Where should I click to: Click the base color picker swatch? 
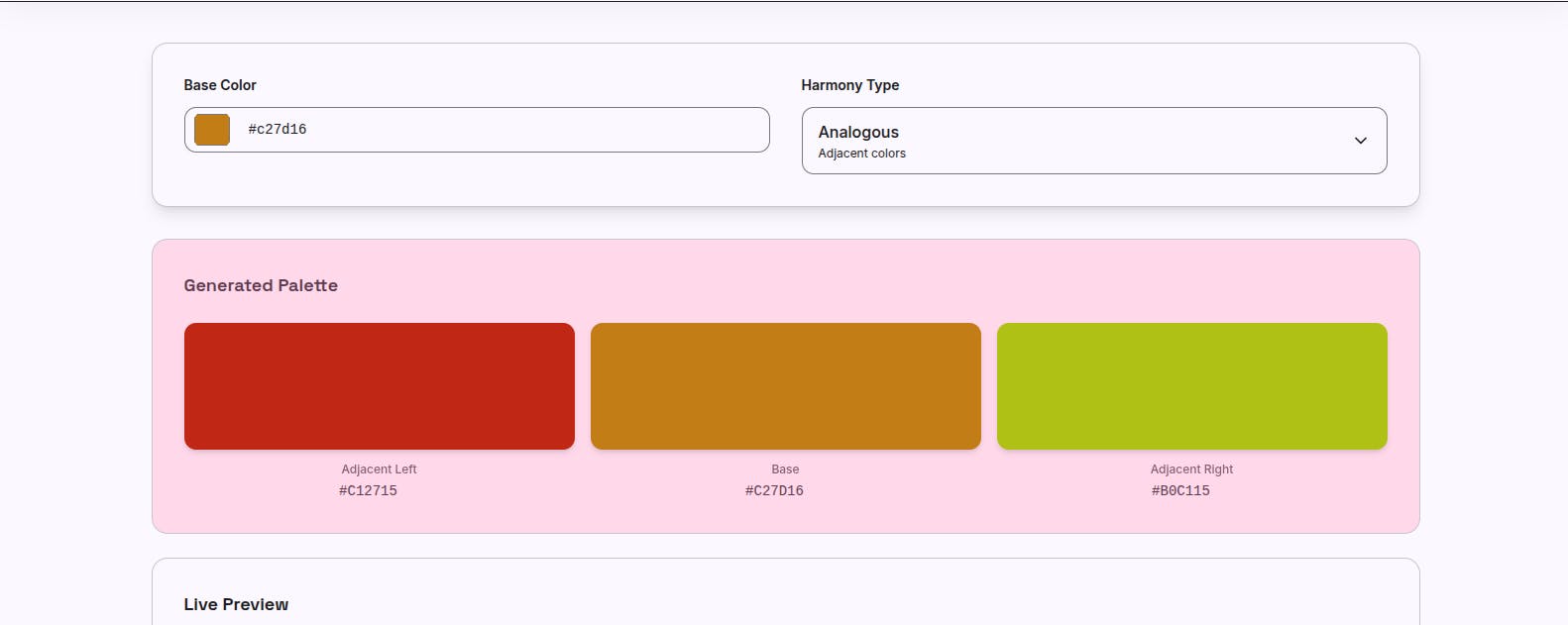(212, 130)
